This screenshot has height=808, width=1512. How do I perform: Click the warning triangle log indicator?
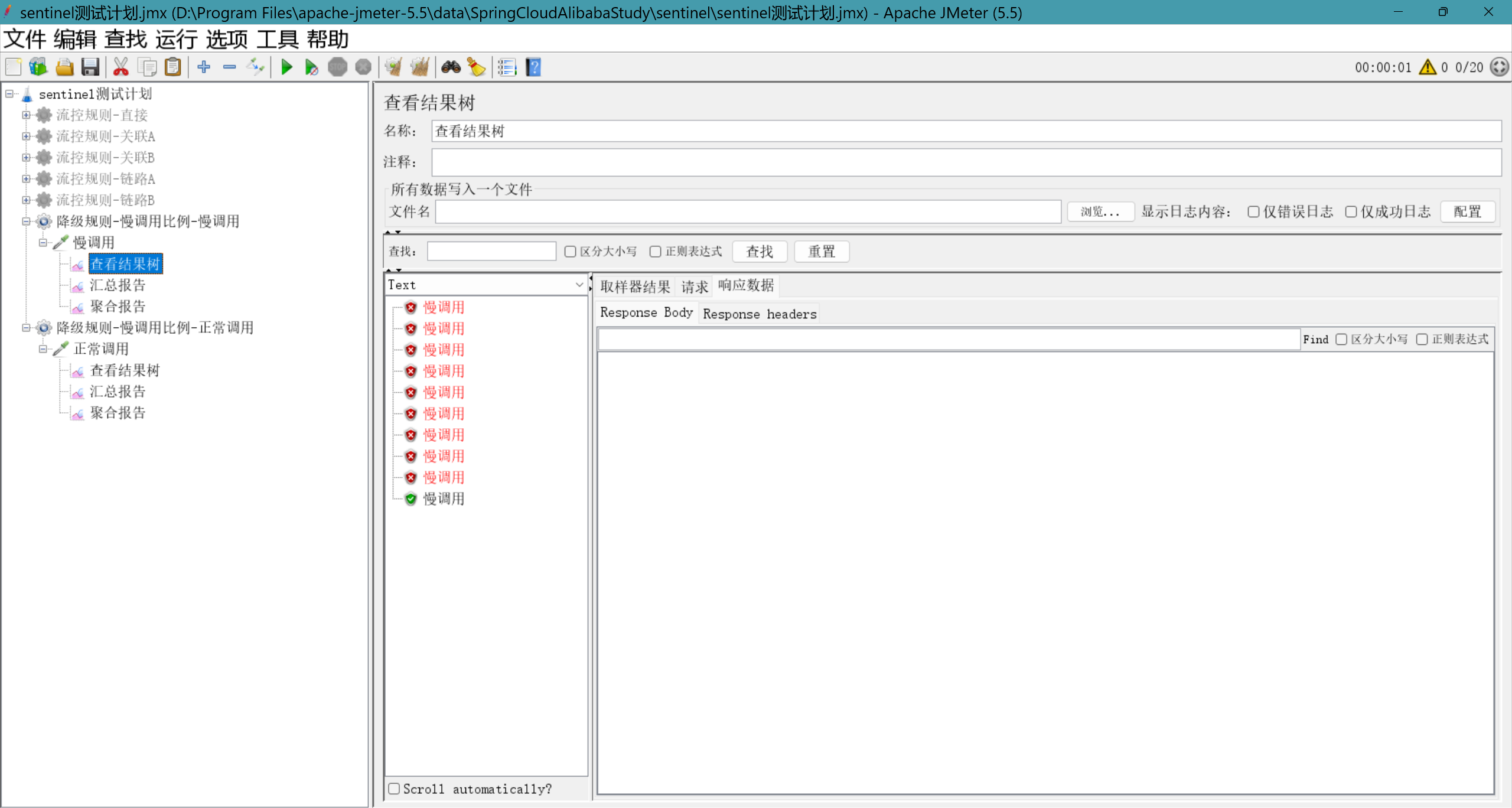pos(1427,67)
